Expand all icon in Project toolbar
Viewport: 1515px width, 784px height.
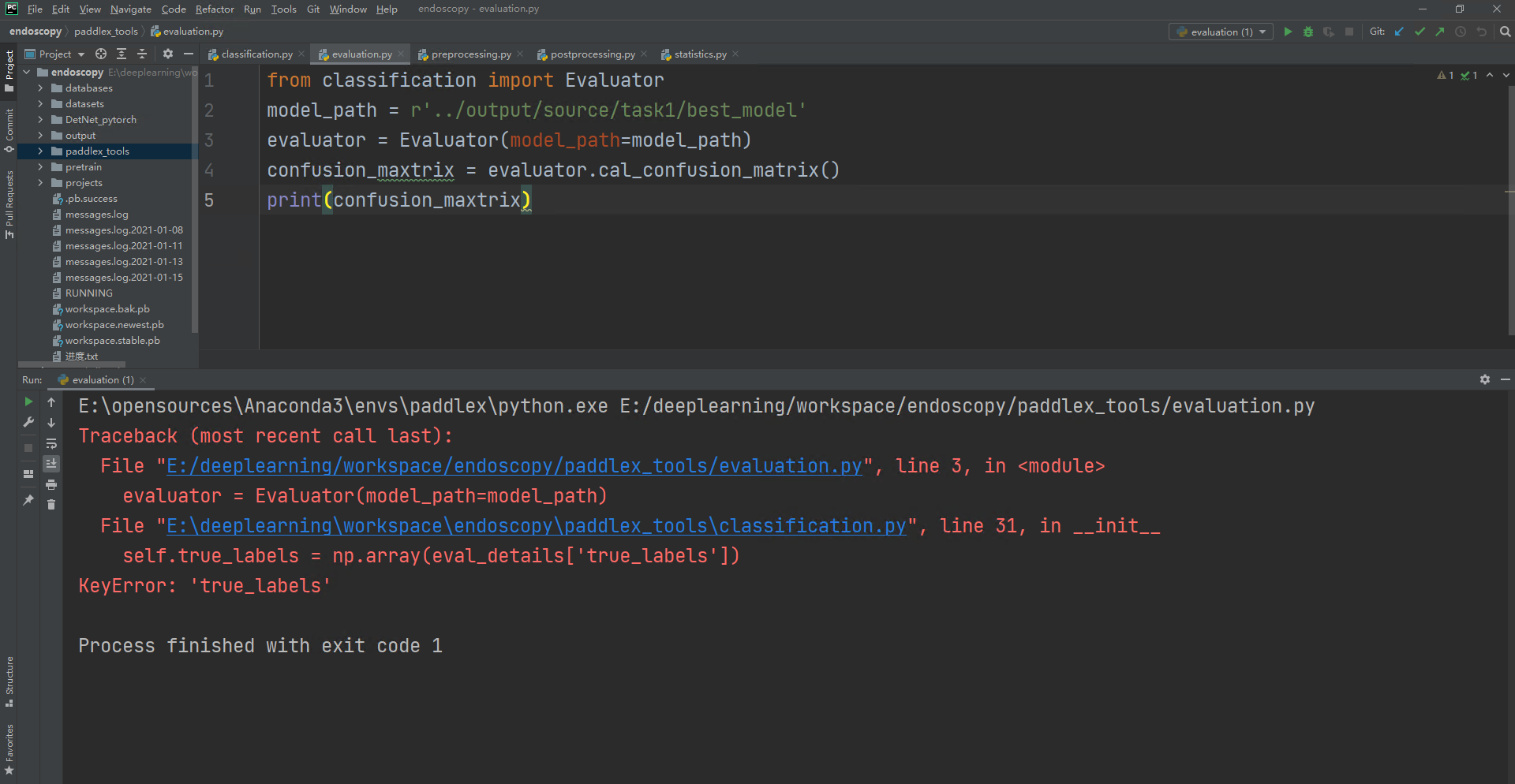[122, 54]
